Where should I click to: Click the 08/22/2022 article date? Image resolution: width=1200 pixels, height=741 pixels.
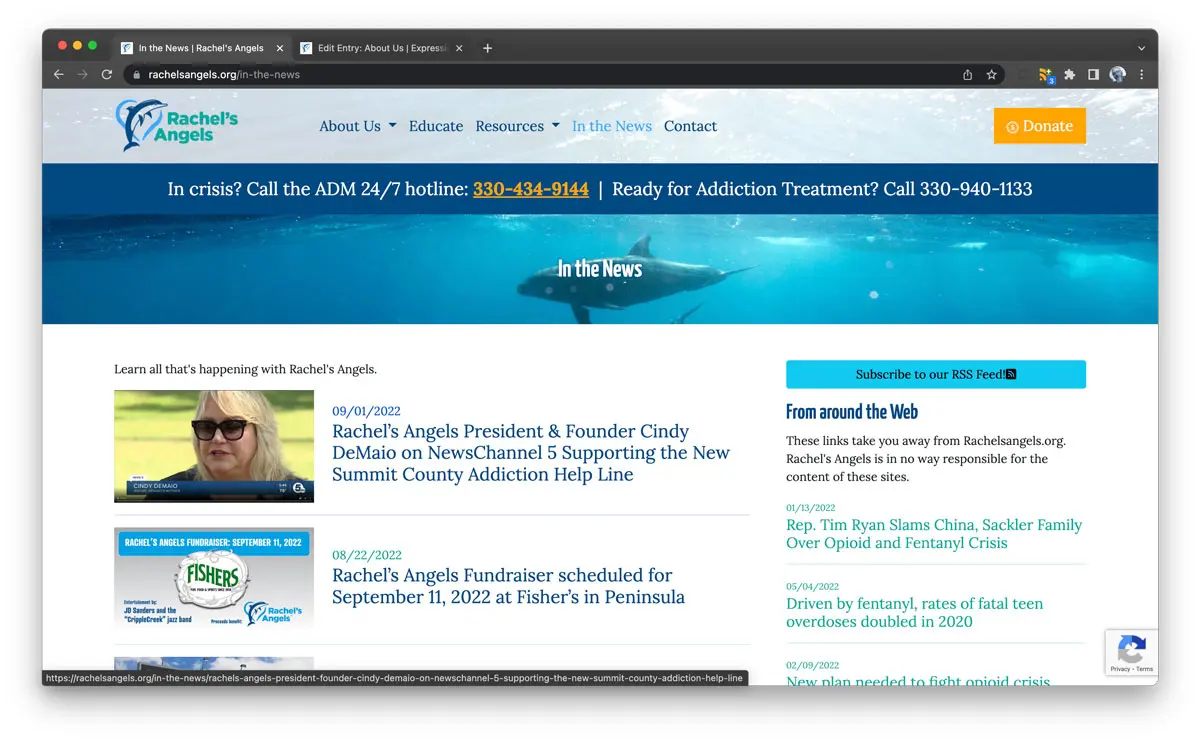(x=367, y=555)
